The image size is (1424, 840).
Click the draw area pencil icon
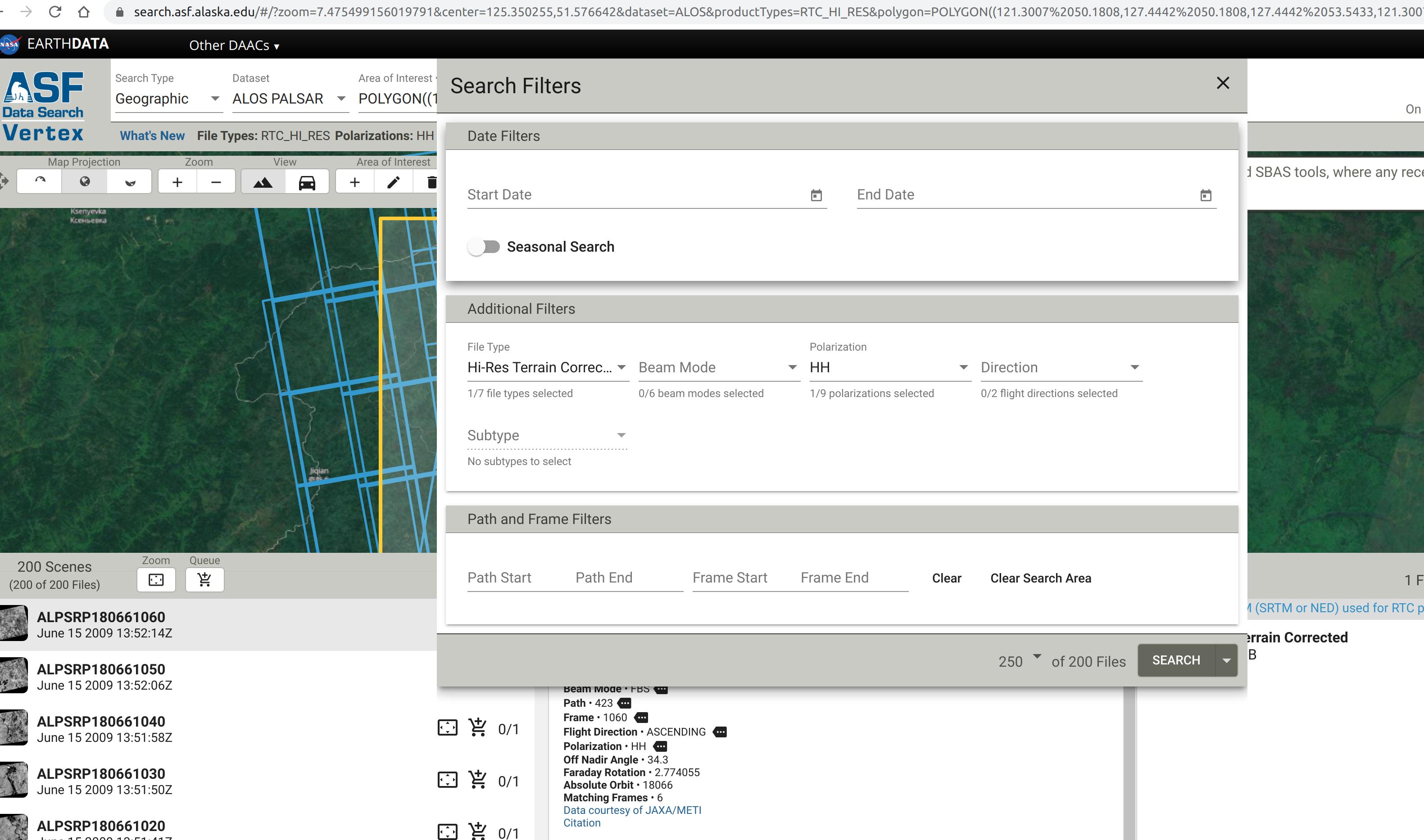(x=394, y=182)
